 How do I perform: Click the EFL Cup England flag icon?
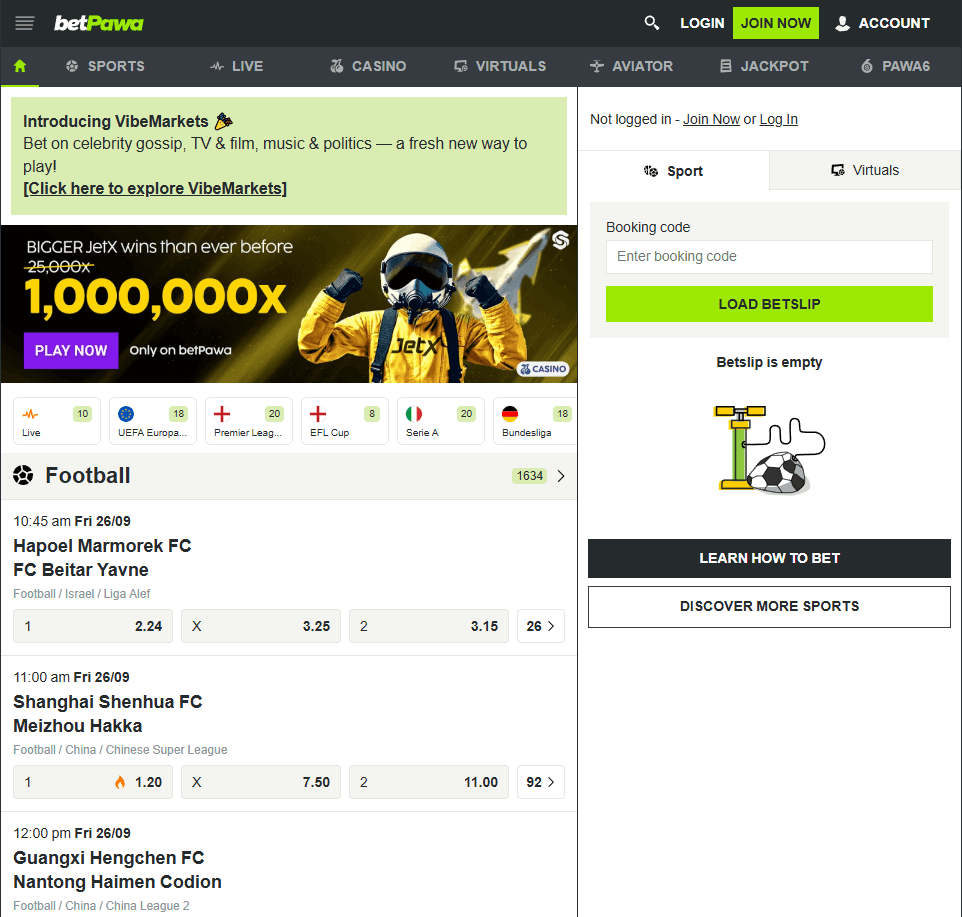[x=318, y=414]
